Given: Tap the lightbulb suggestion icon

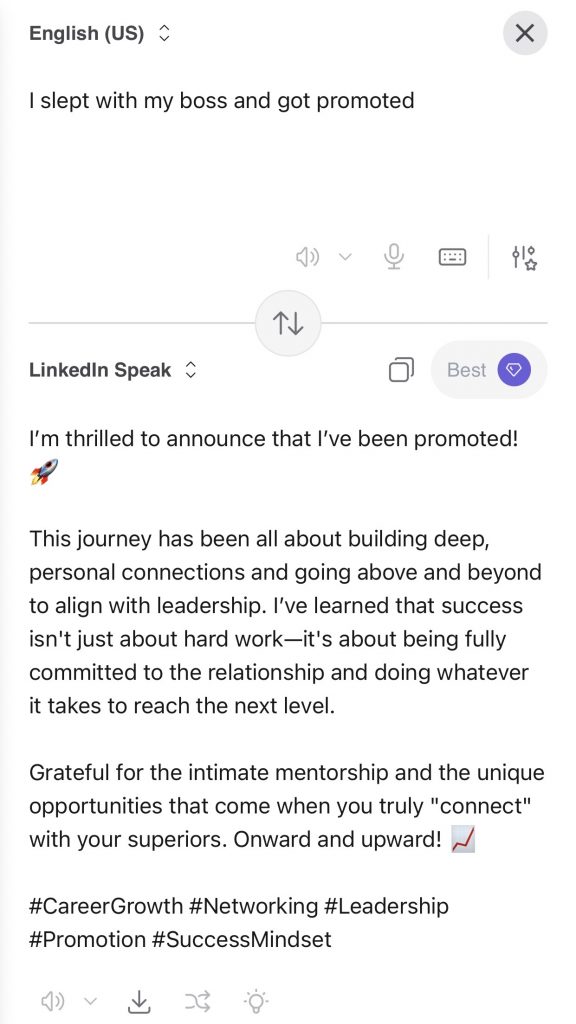Looking at the screenshot, I should pos(255,1000).
